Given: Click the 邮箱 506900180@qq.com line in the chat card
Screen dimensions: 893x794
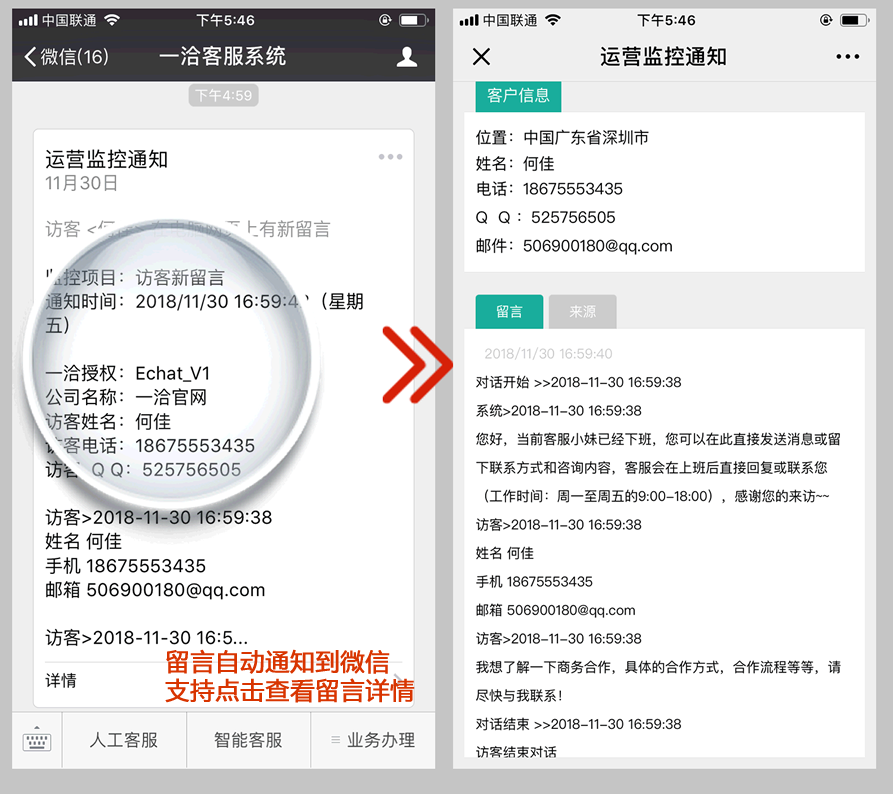Looking at the screenshot, I should [155, 590].
